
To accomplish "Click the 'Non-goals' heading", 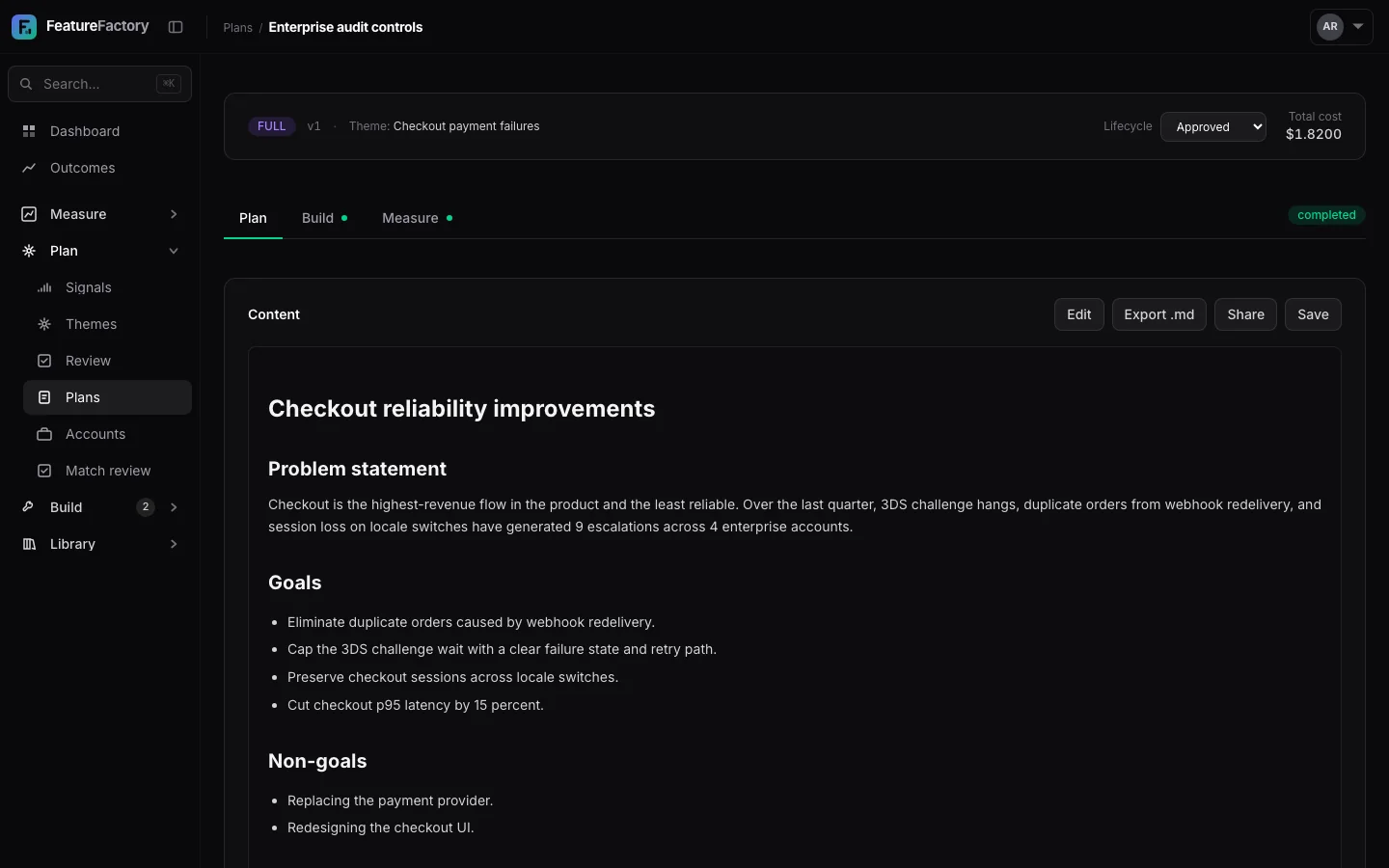I will tap(317, 761).
